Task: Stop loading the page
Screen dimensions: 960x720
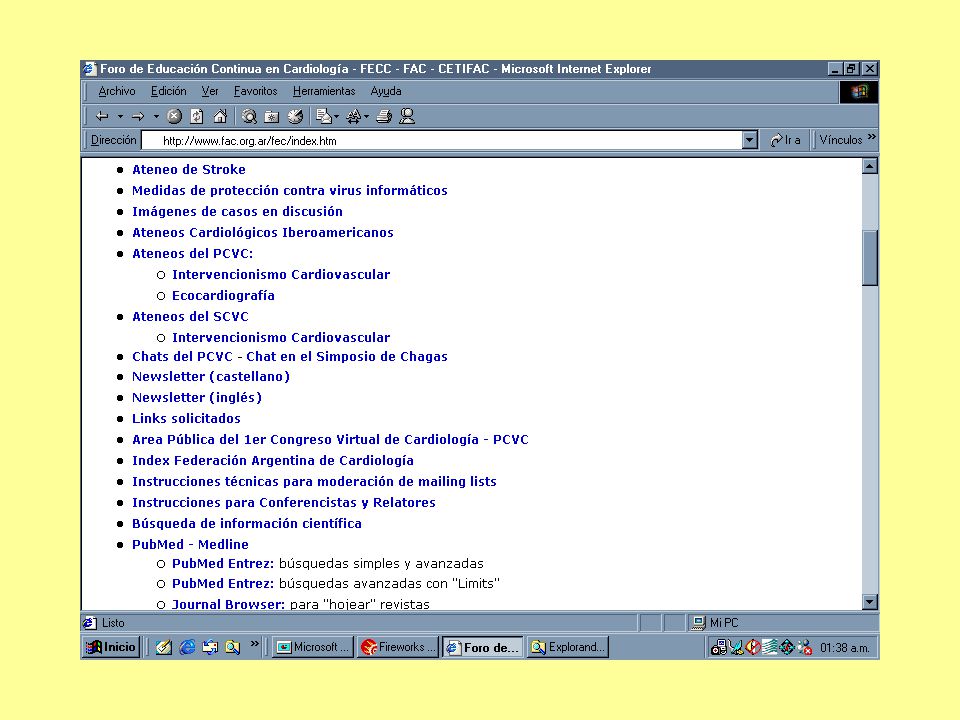Action: [174, 116]
